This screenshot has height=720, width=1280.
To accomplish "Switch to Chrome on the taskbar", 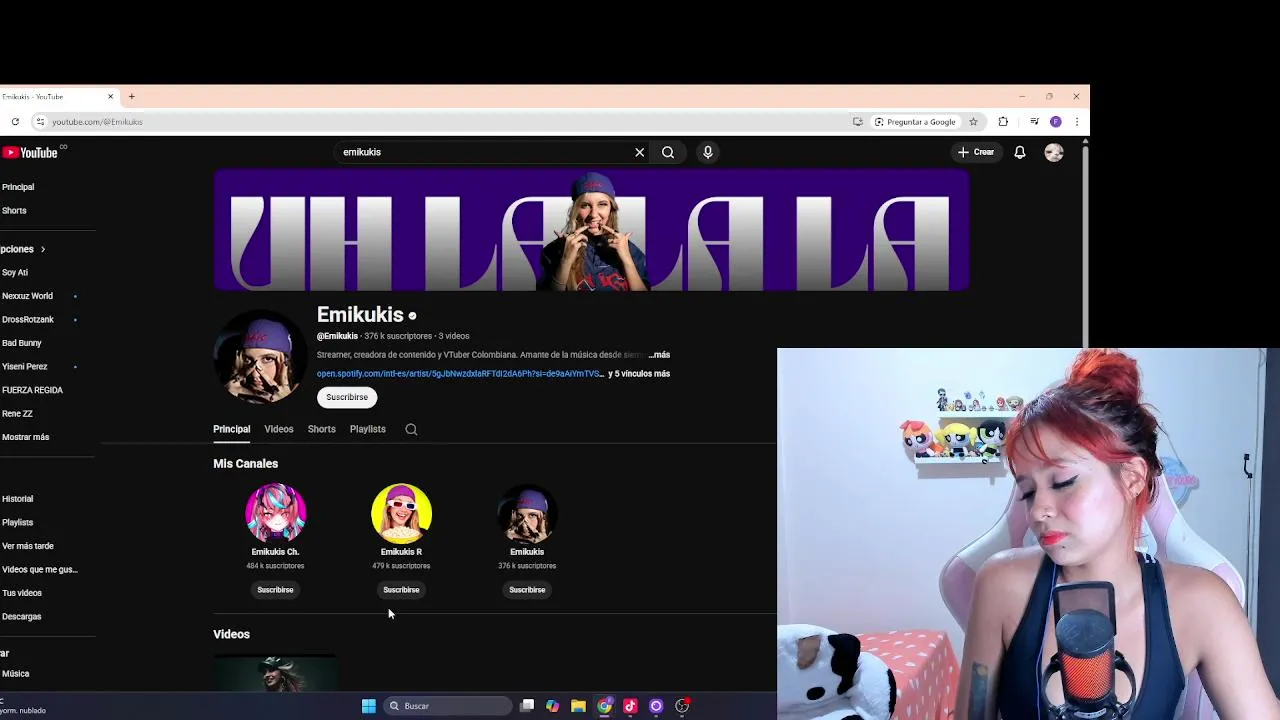I will click(604, 706).
